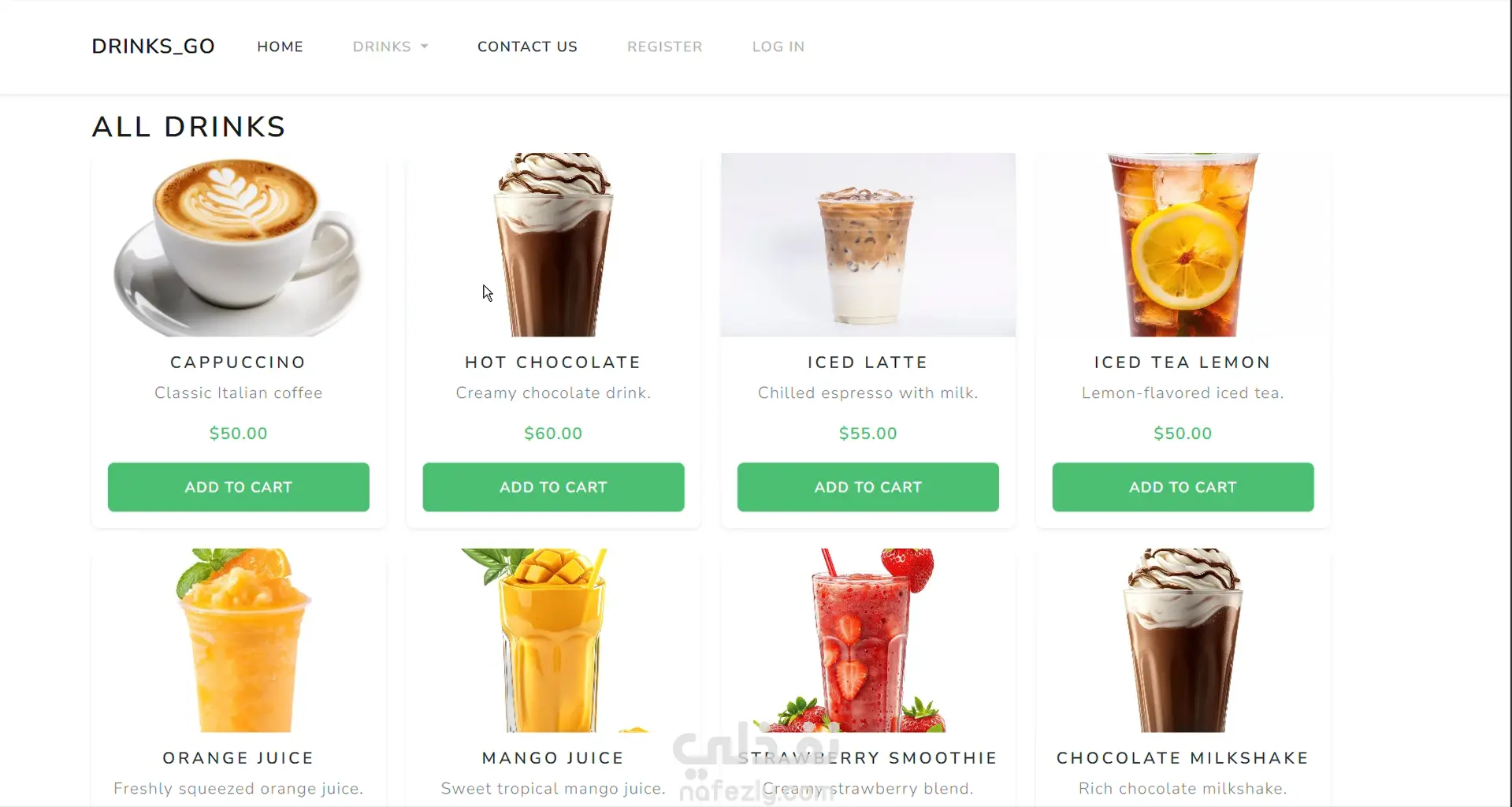The height and width of the screenshot is (807, 1512).
Task: Open the DRINKS dropdown menu
Action: point(390,46)
